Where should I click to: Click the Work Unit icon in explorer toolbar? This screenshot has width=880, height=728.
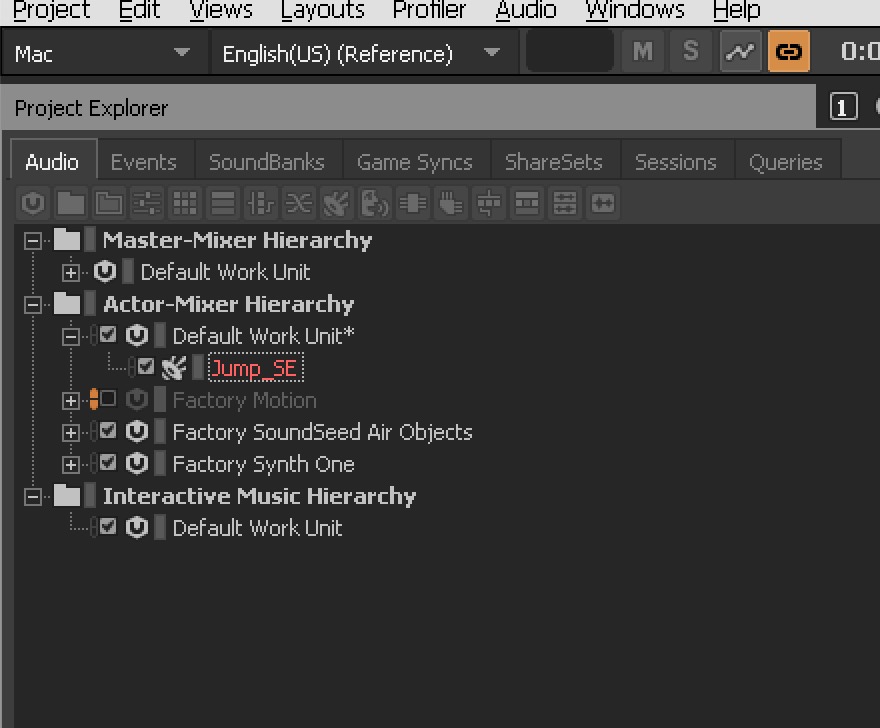[x=33, y=203]
